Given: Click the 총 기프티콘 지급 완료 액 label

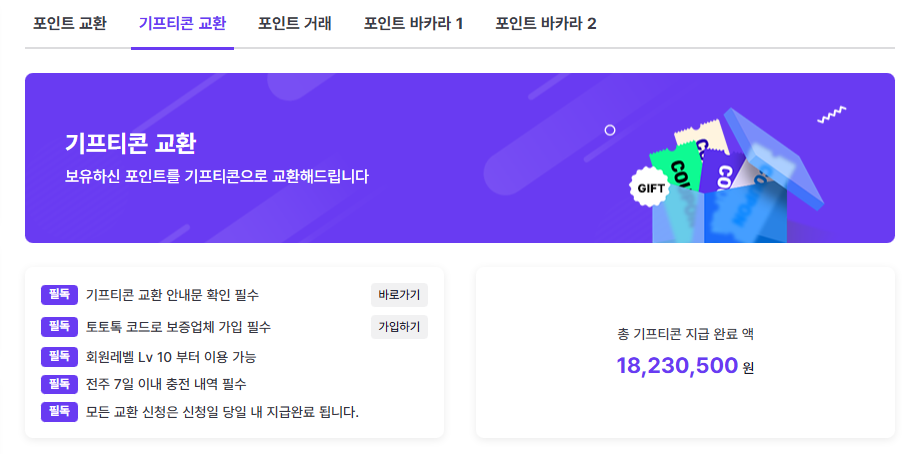Looking at the screenshot, I should 685,333.
